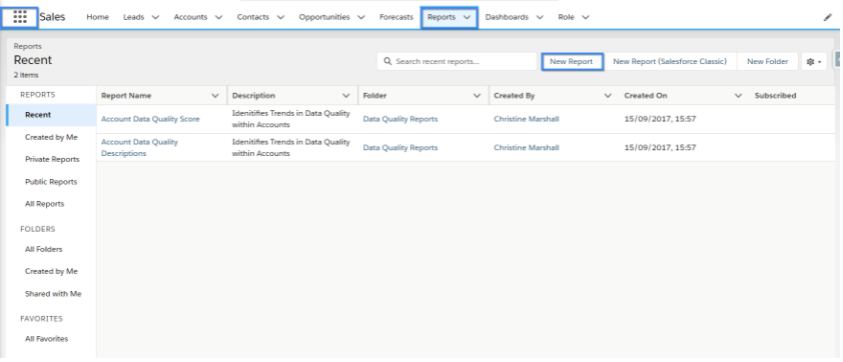This screenshot has height=362, width=843.
Task: Open Created On column menu chevron
Action: 738,96
